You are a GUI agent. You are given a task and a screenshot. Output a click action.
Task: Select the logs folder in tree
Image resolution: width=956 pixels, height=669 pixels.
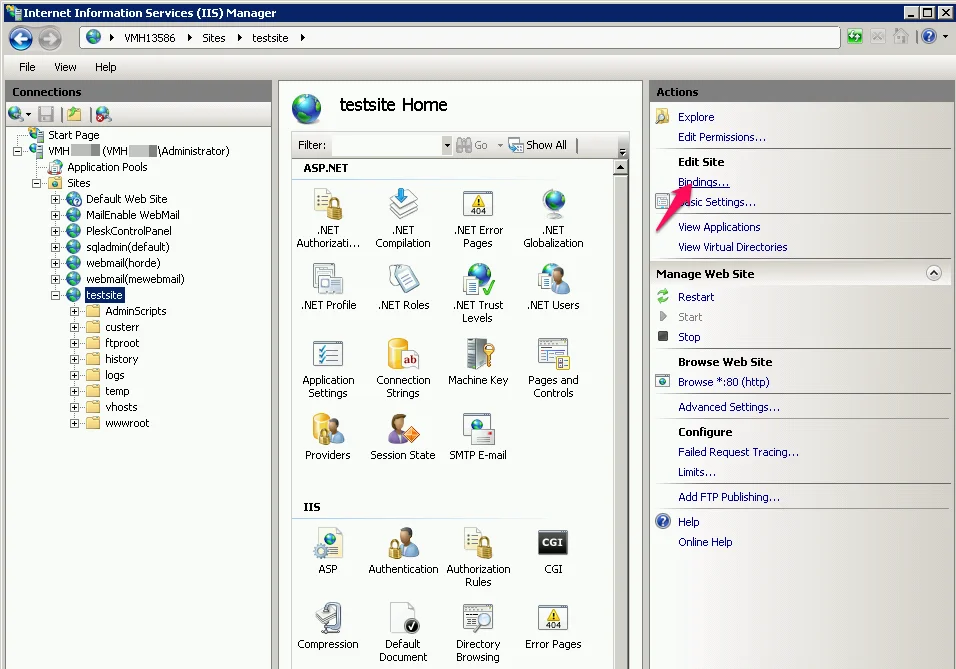[114, 375]
